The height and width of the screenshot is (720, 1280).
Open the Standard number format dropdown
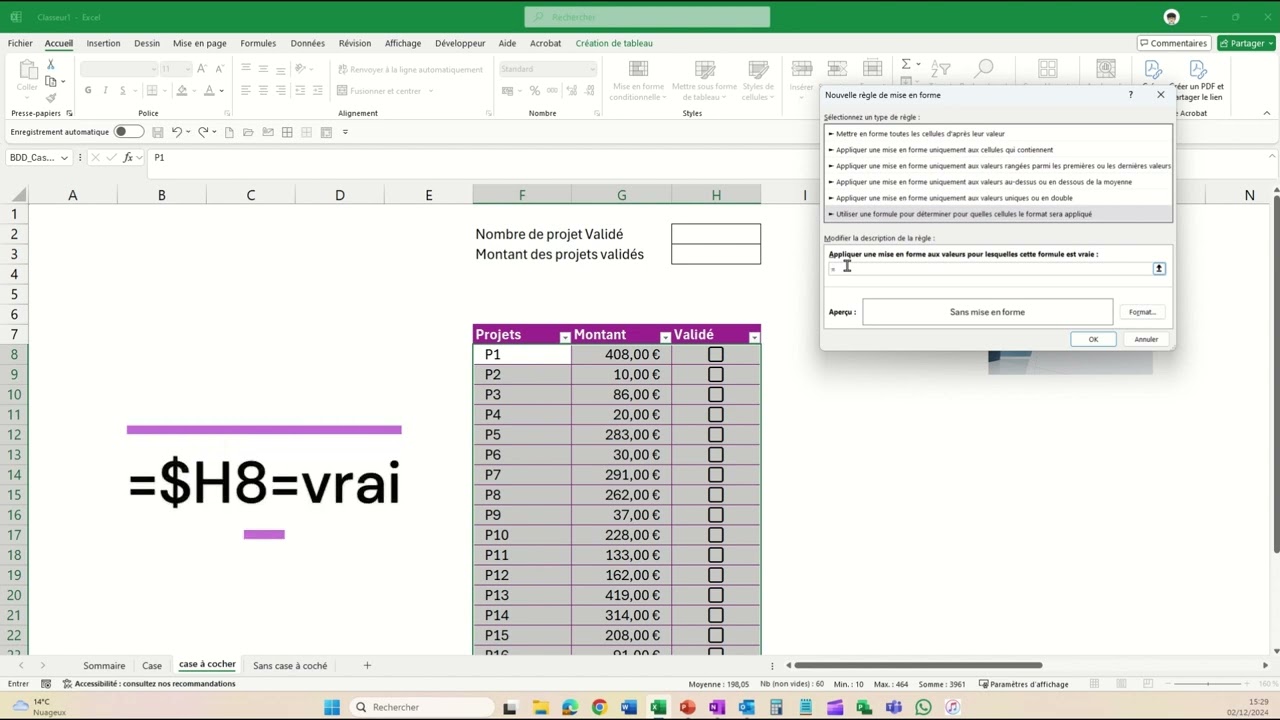pos(592,69)
